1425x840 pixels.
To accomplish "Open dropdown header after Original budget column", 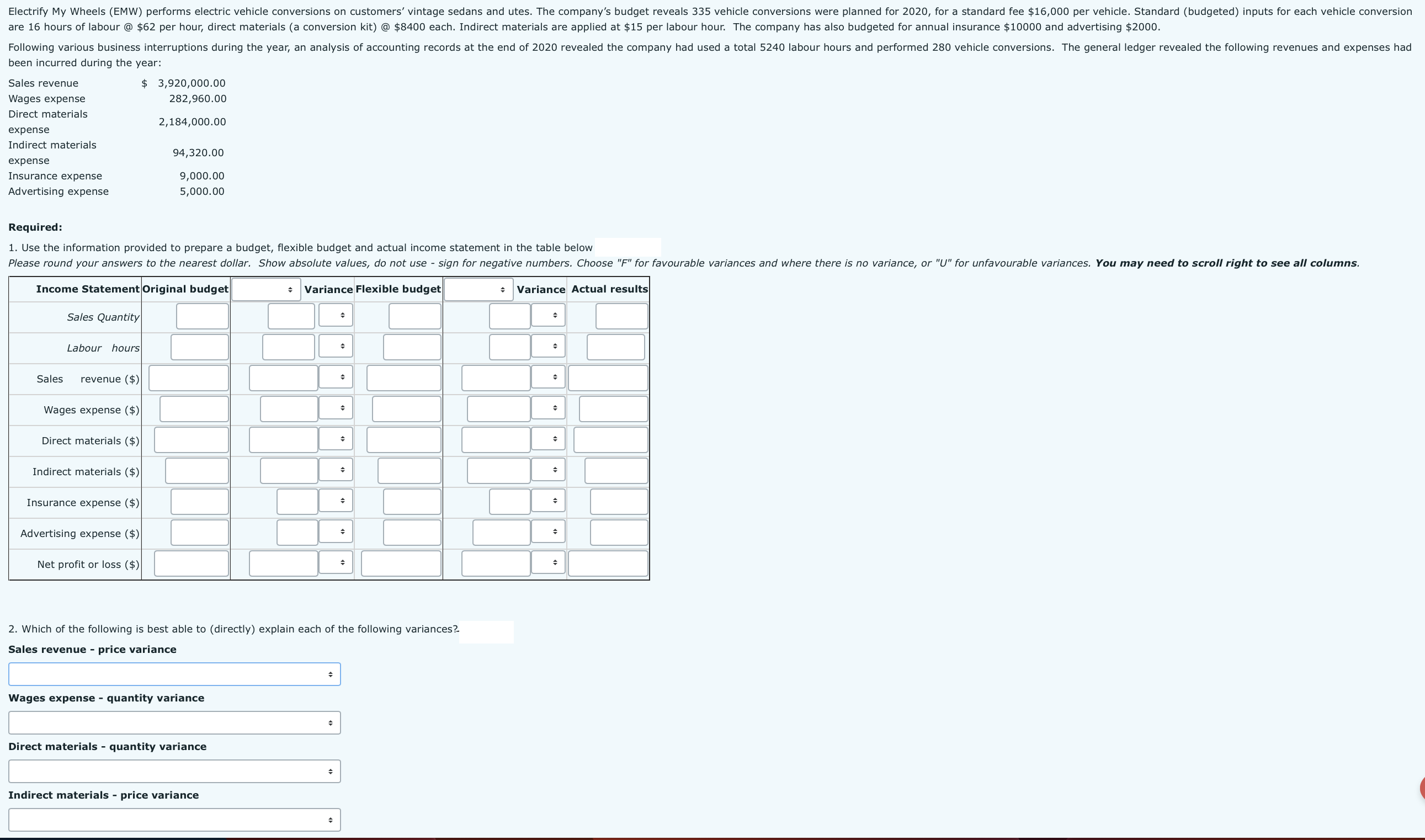I will point(265,289).
